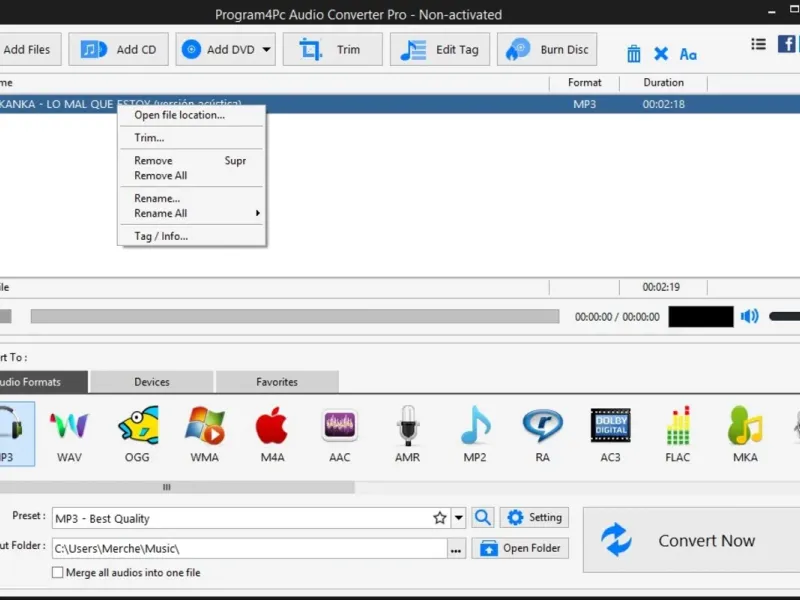
Task: Add preset to favorites with star icon
Action: coord(439,518)
